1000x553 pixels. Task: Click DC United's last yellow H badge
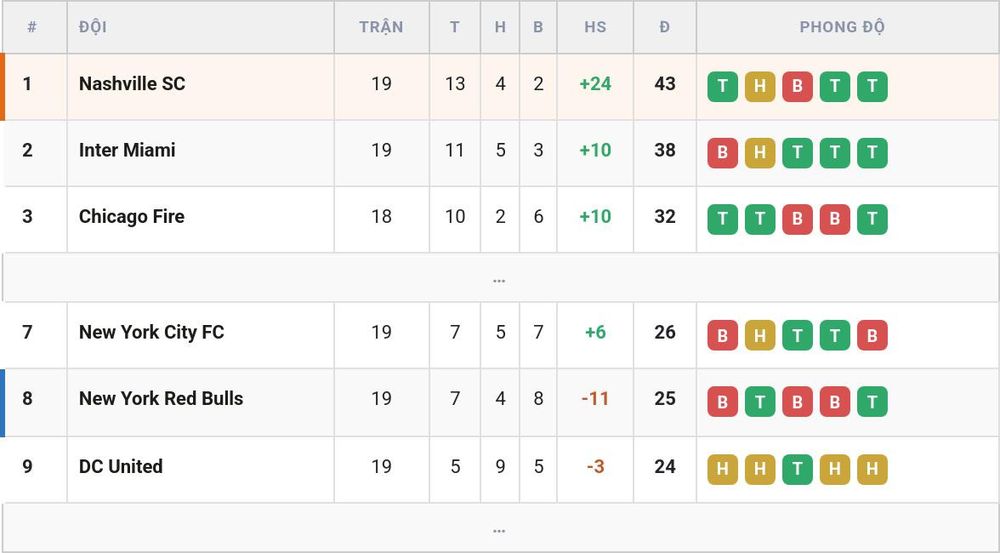[x=872, y=469]
